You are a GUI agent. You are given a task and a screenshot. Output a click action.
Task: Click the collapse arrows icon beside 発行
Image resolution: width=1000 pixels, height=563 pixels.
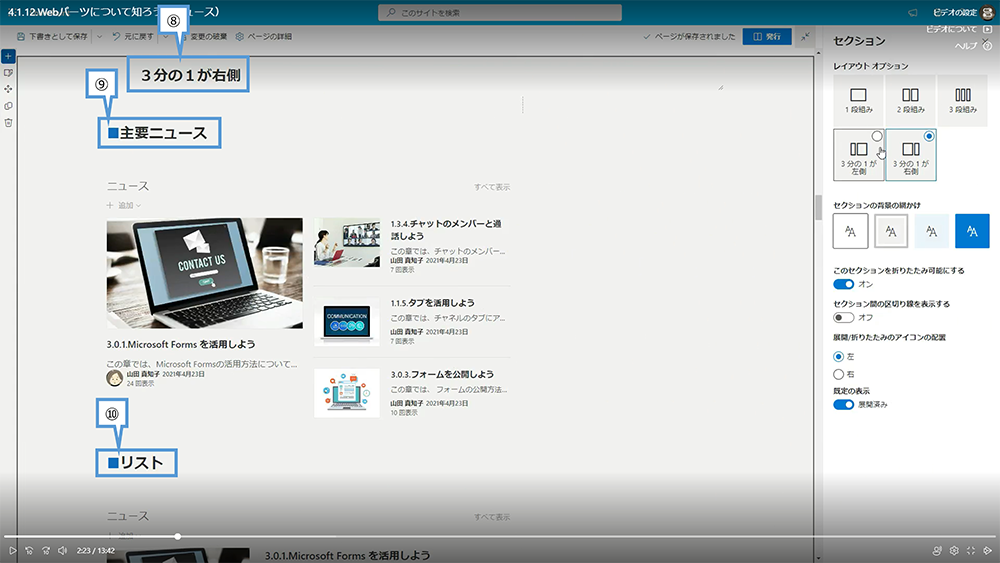[805, 36]
